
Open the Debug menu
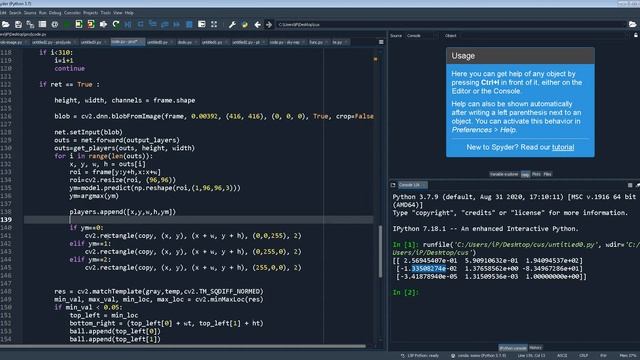click(55, 13)
